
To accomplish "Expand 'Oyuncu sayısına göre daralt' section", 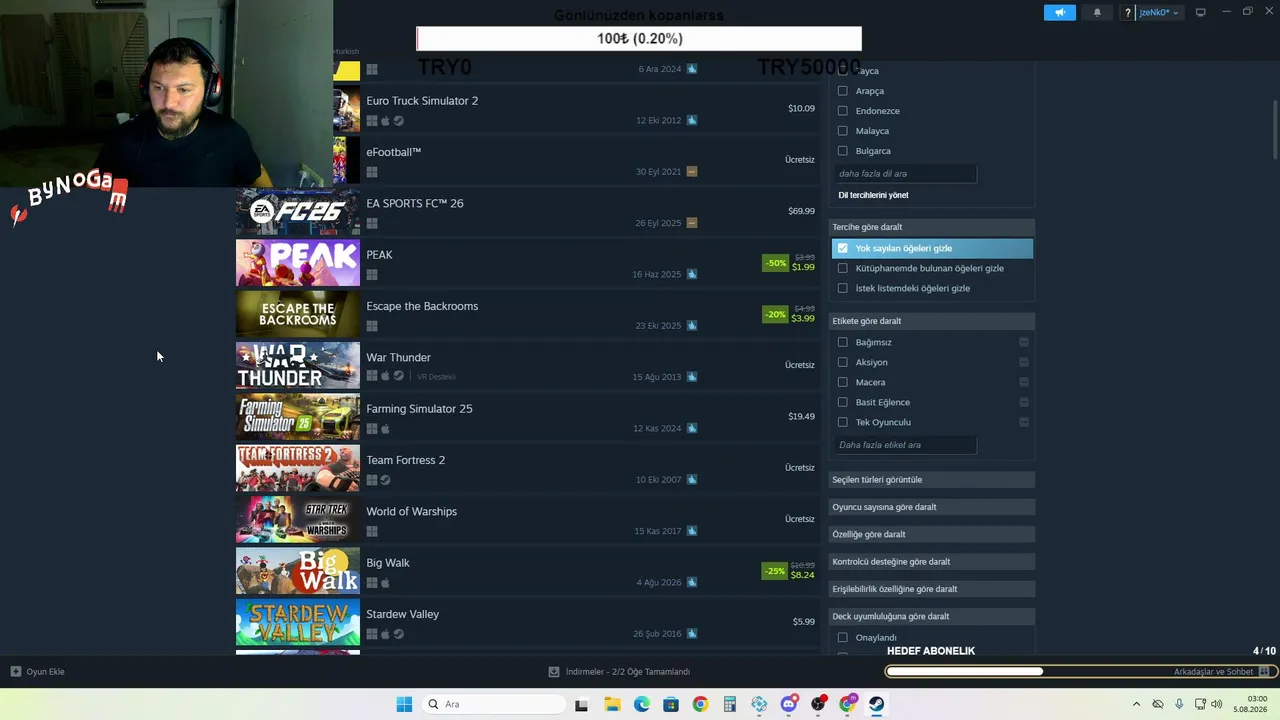I will tap(932, 507).
